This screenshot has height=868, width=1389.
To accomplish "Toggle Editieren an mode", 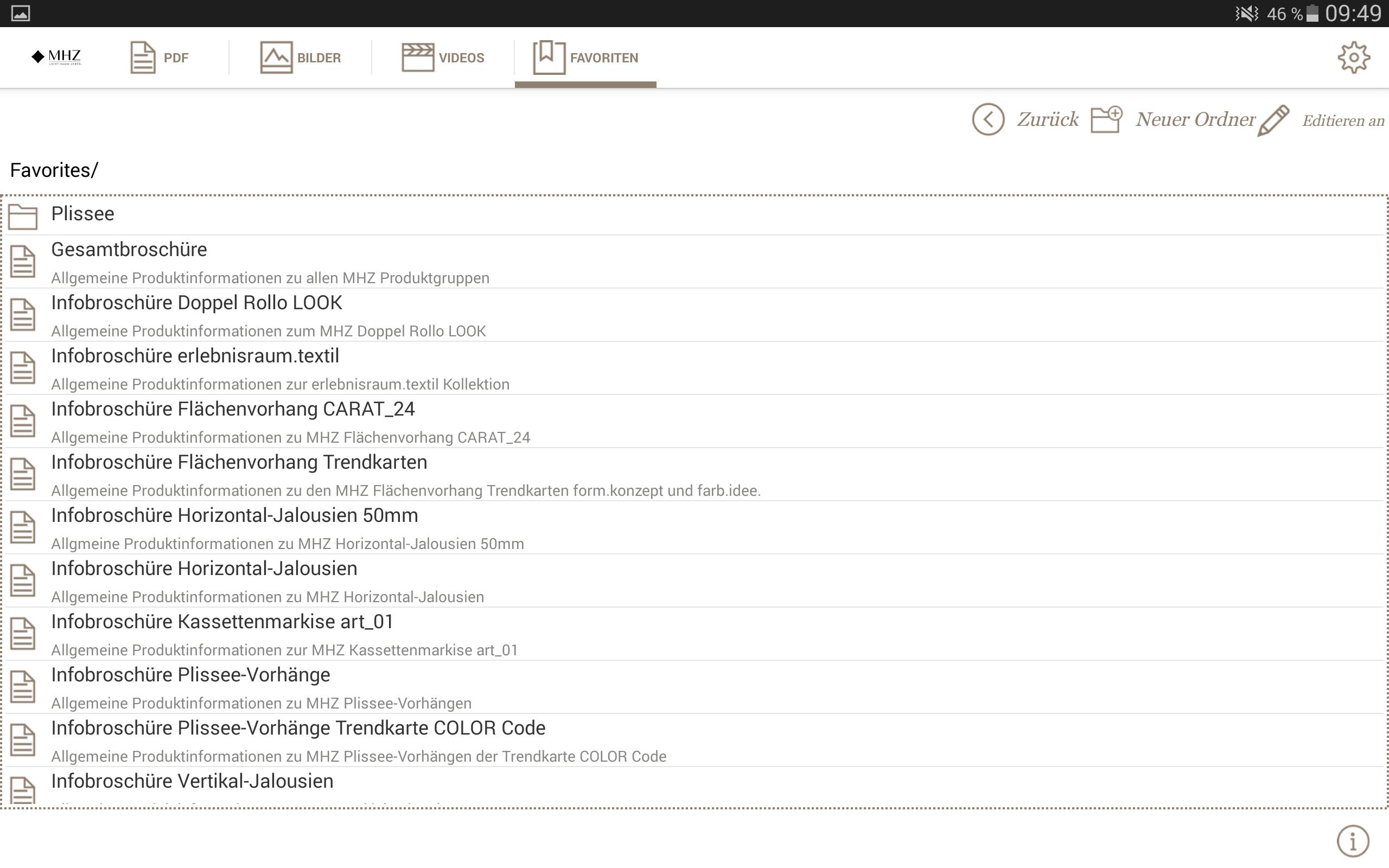I will click(1343, 120).
